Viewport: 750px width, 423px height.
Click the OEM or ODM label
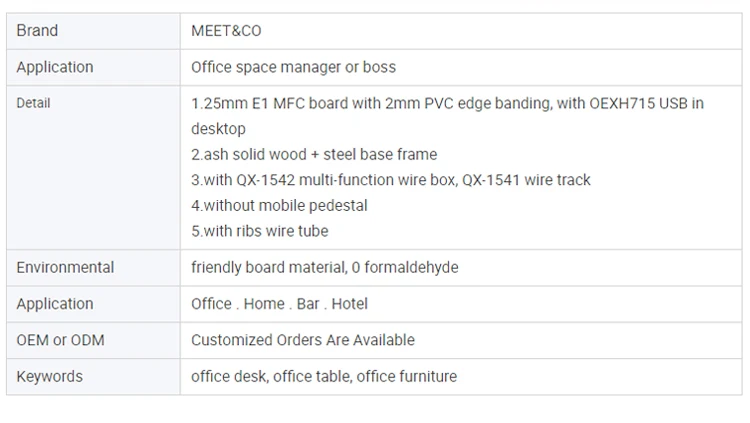click(60, 340)
